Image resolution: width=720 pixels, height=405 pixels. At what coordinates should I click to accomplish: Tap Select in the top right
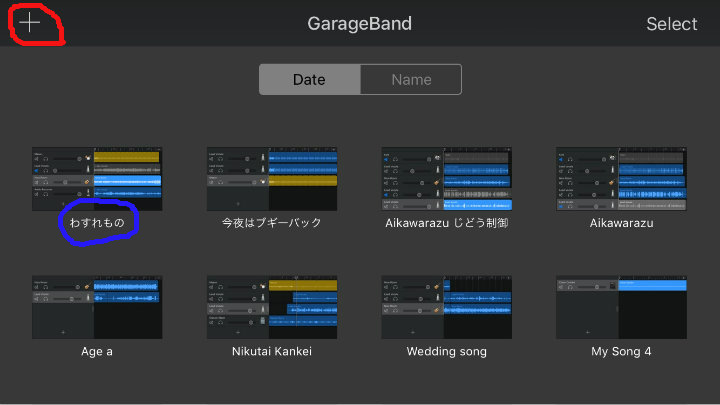click(671, 24)
